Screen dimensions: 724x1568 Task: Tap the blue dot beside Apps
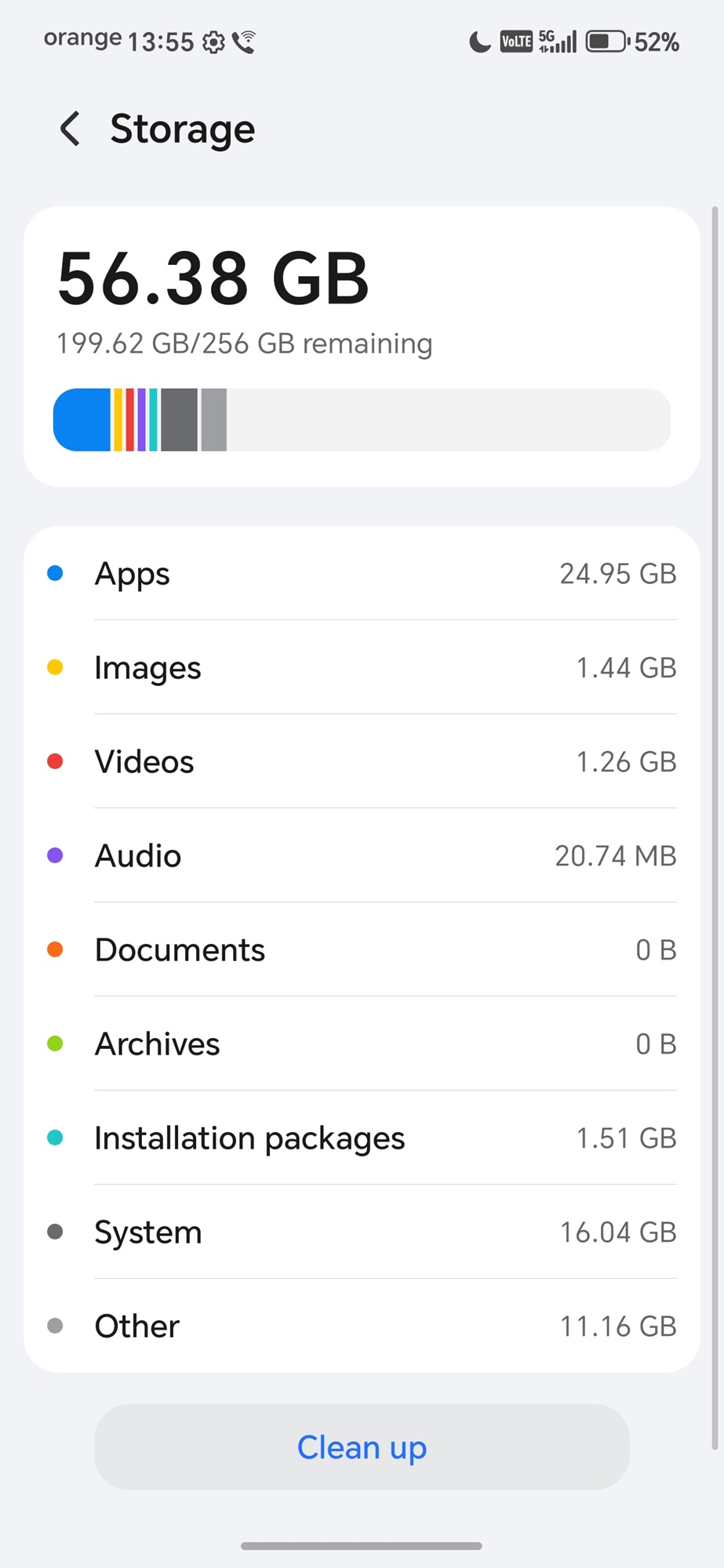55,574
